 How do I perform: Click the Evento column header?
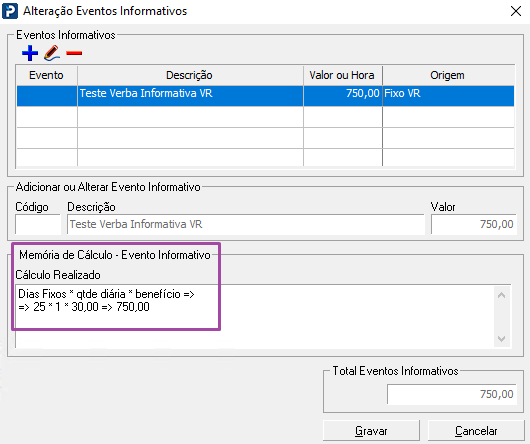(x=46, y=75)
